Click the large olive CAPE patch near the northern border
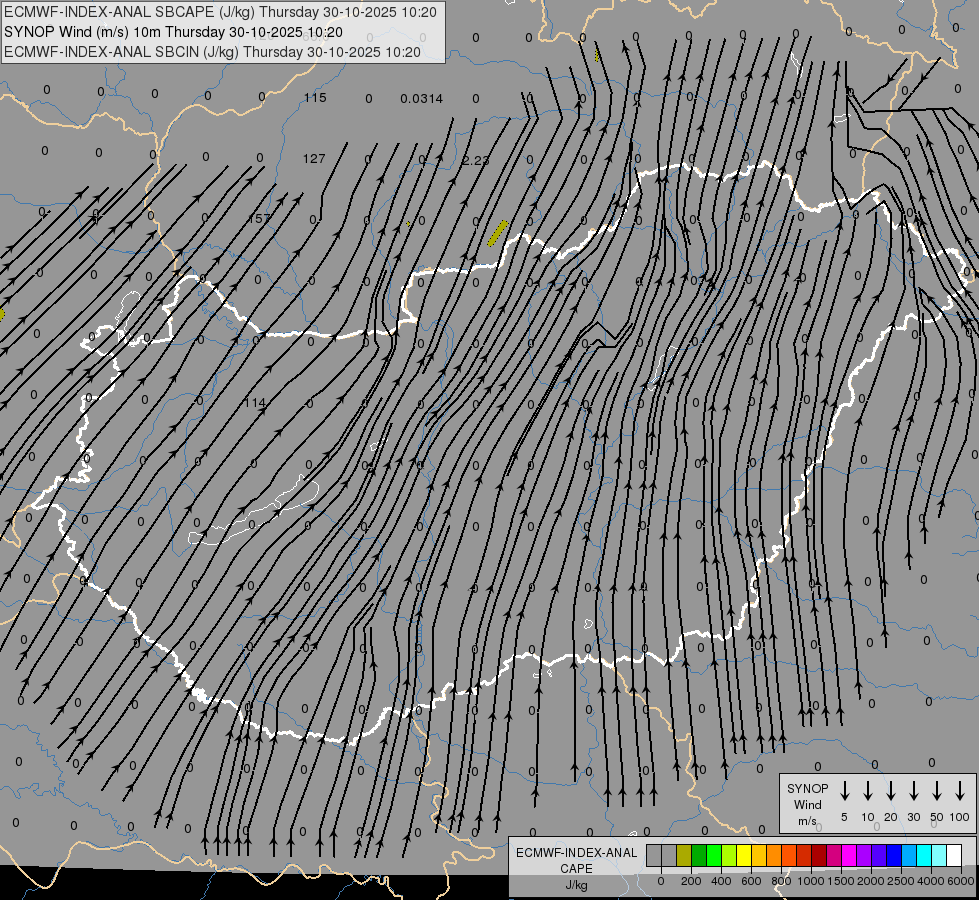The image size is (979, 900). [x=498, y=233]
